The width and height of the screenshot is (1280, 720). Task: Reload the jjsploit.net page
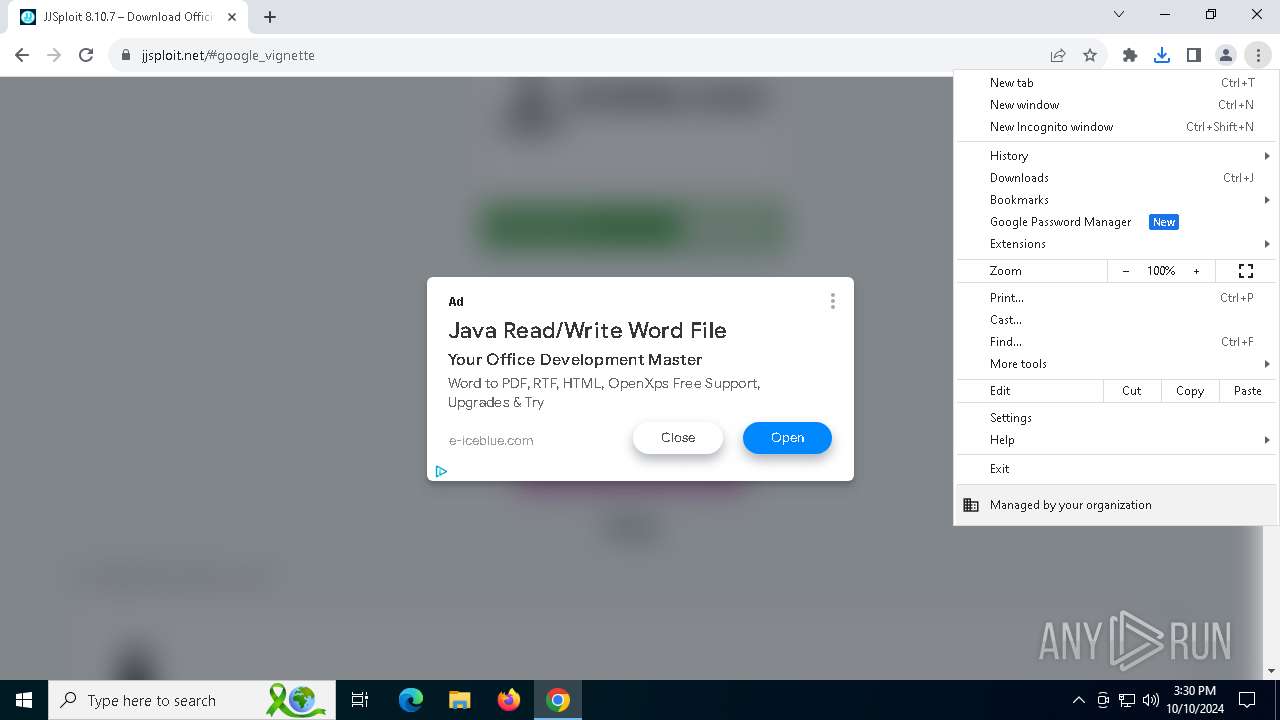[x=86, y=55]
